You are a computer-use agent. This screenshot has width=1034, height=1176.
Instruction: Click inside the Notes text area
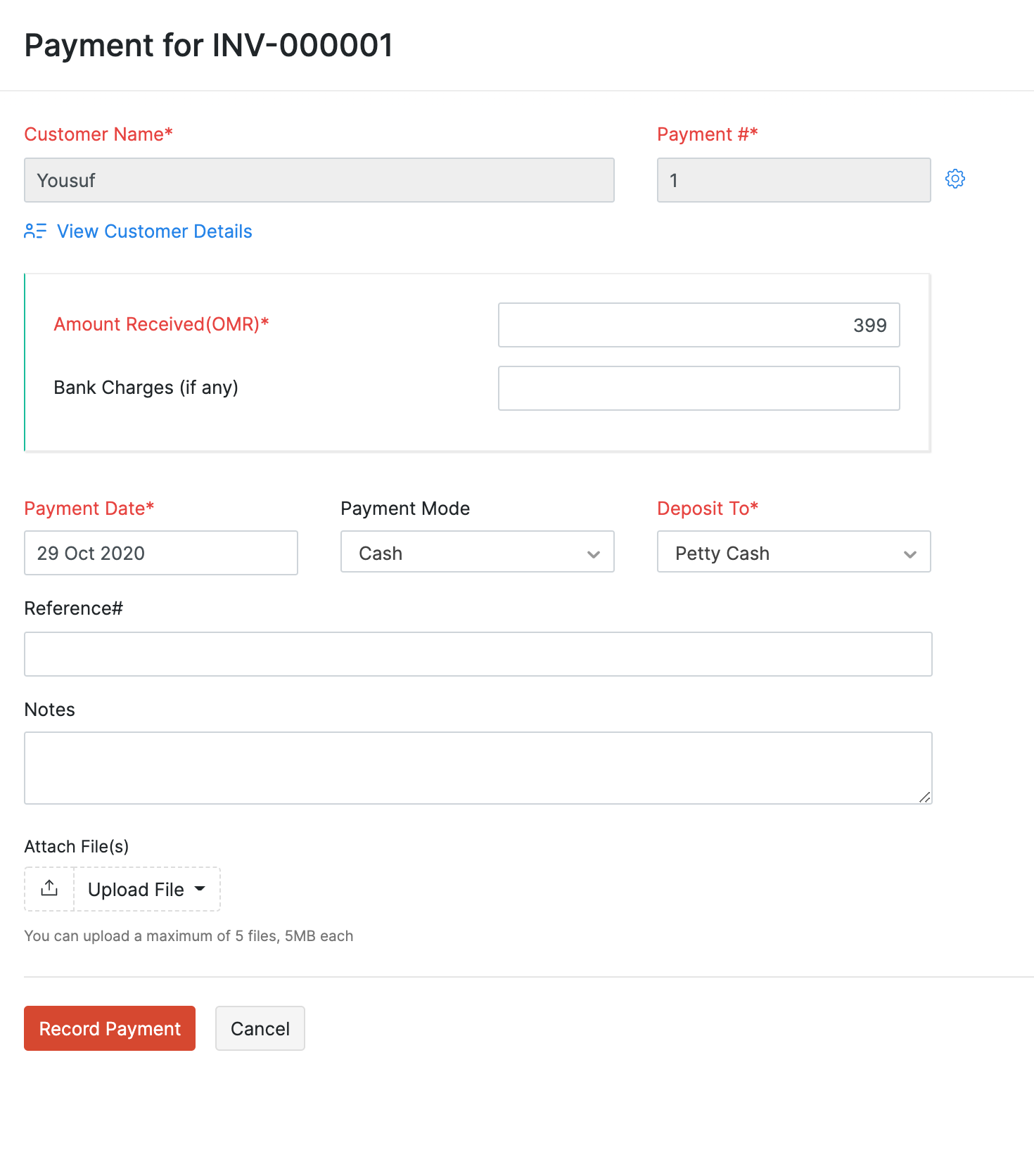[x=478, y=767]
